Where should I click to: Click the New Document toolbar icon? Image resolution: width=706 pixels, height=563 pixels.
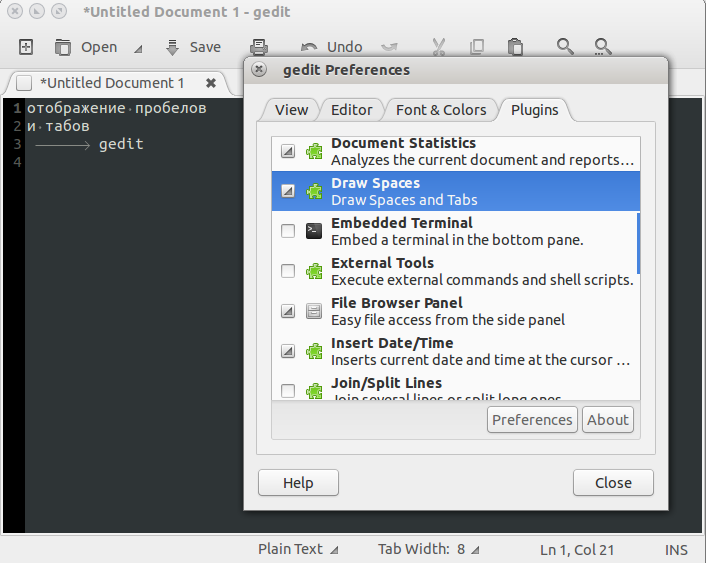[27, 47]
